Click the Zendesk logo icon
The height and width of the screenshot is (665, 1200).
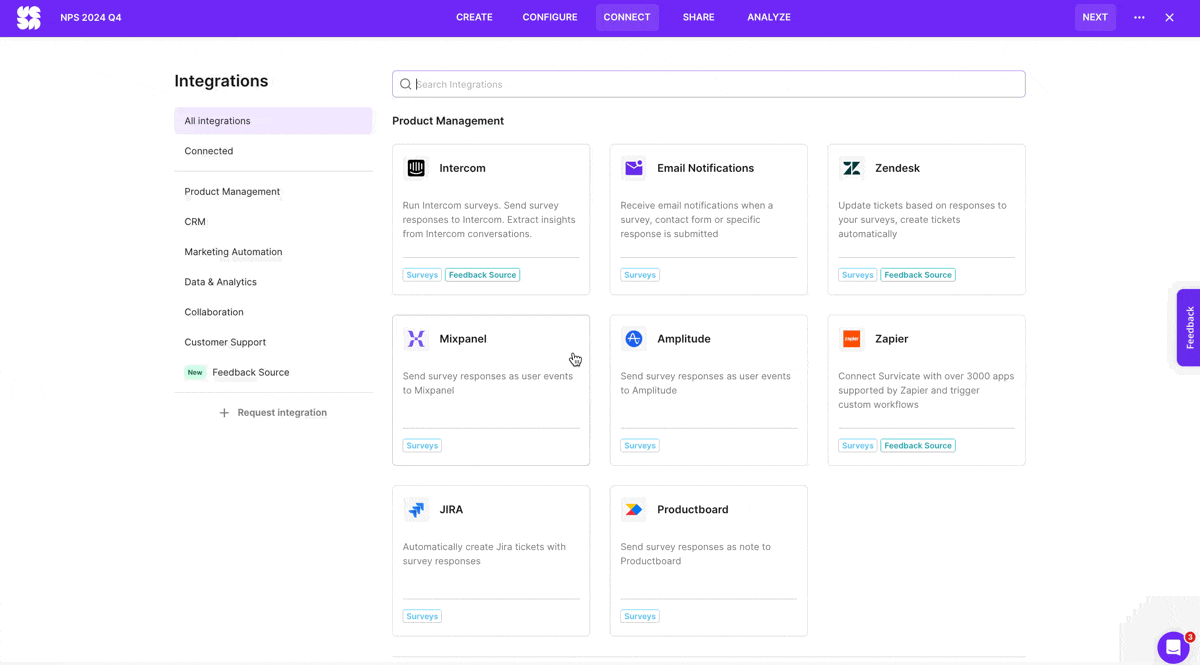[x=852, y=168]
